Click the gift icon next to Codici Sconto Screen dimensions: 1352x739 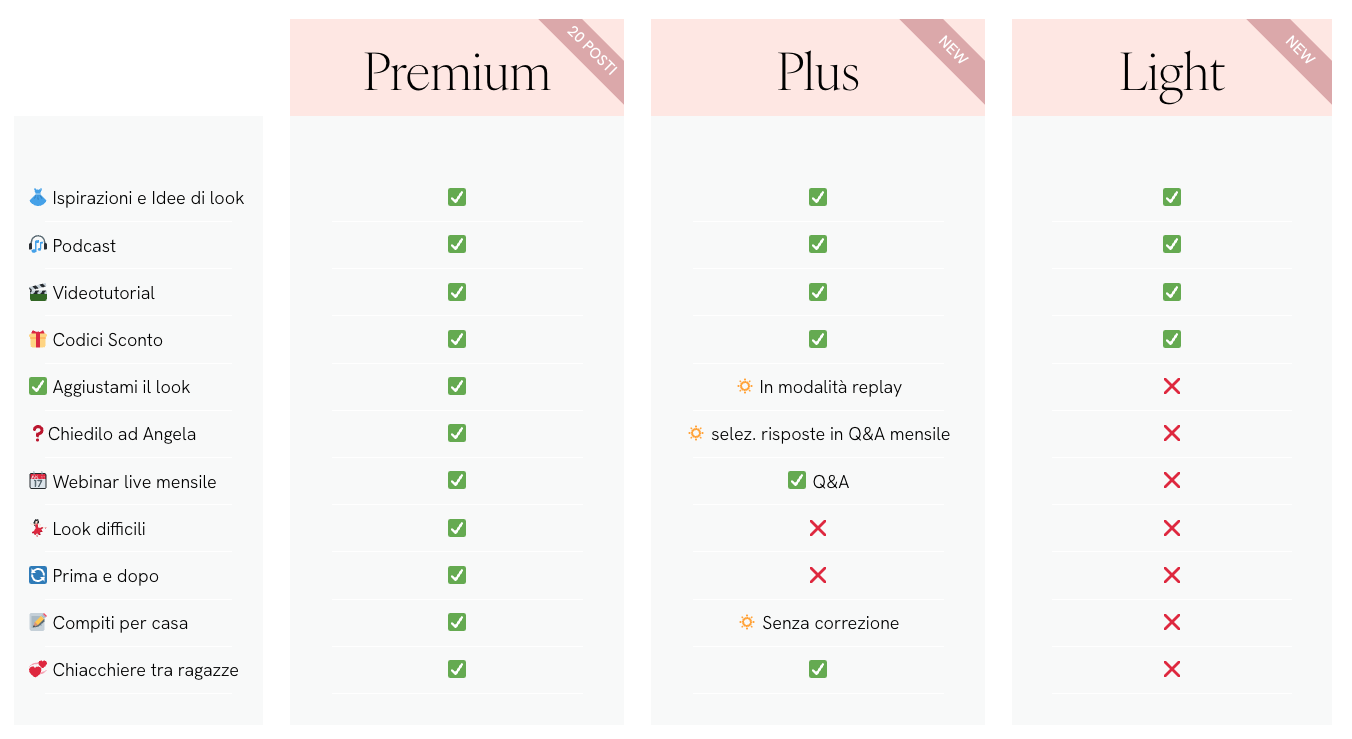point(38,340)
